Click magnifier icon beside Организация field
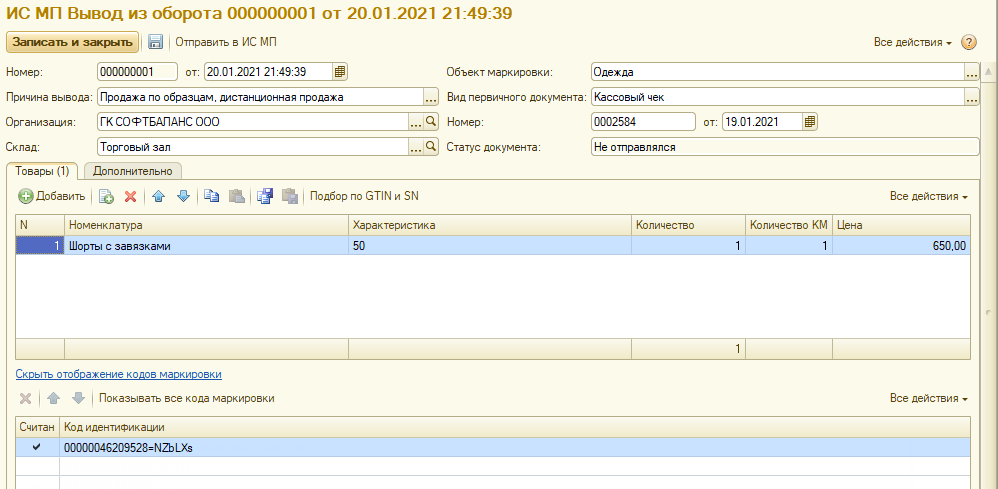998x489 pixels. (432, 122)
